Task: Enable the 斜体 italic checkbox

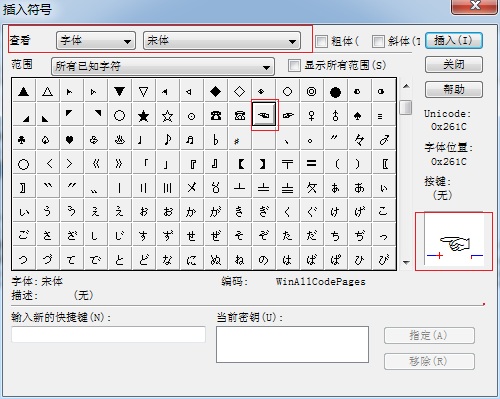Action: tap(378, 41)
